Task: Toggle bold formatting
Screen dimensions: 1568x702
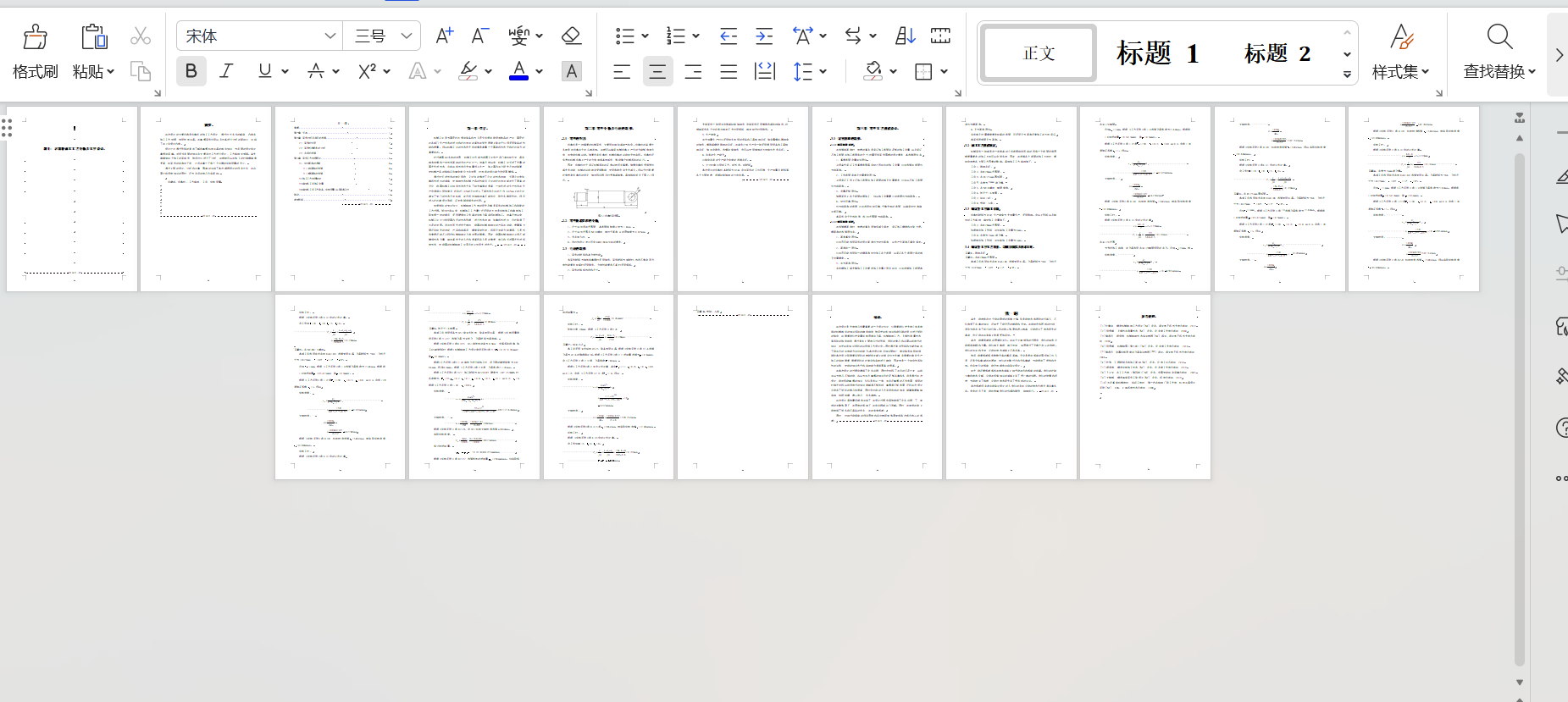Action: point(191,71)
